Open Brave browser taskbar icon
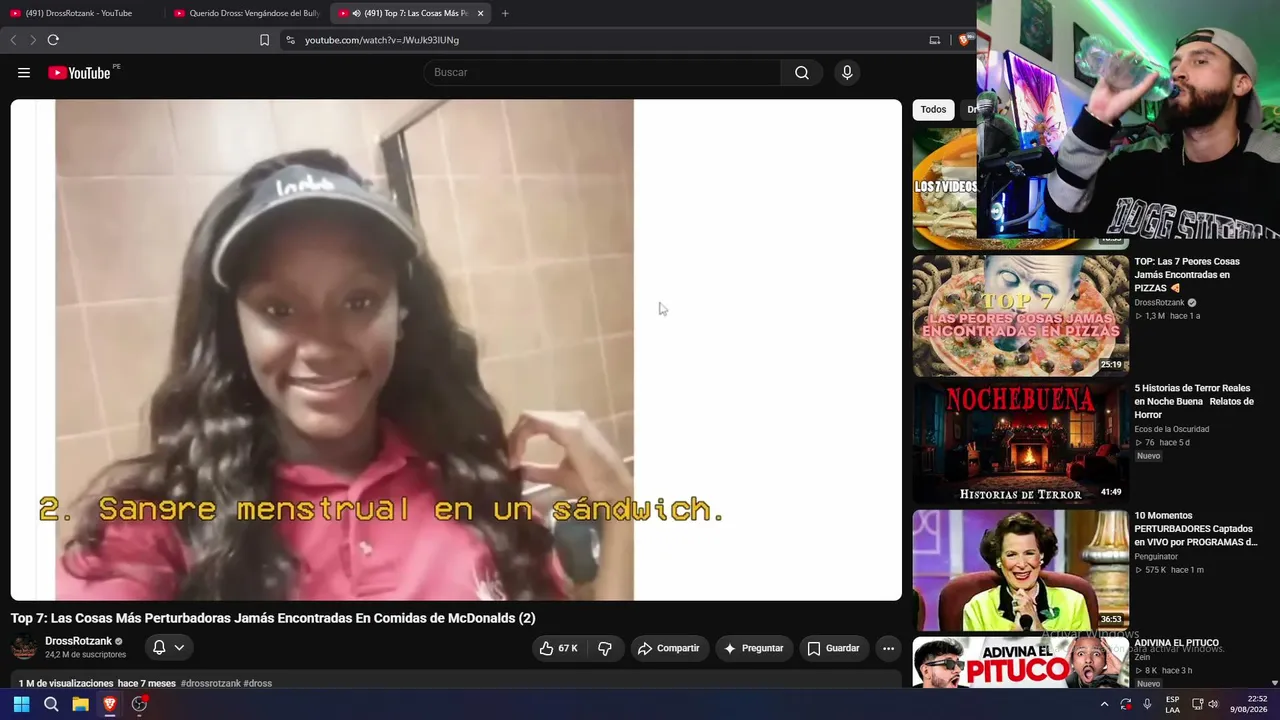The width and height of the screenshot is (1280, 720). coord(110,704)
